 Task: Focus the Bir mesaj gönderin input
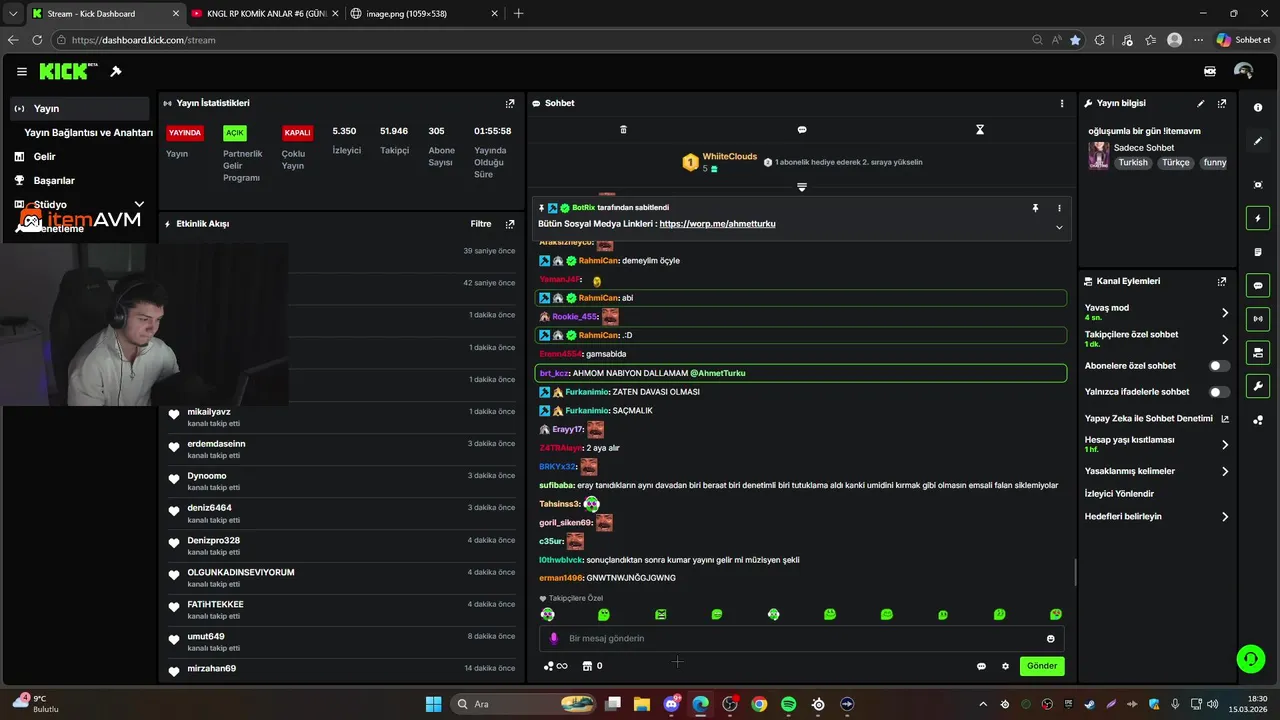click(800, 638)
